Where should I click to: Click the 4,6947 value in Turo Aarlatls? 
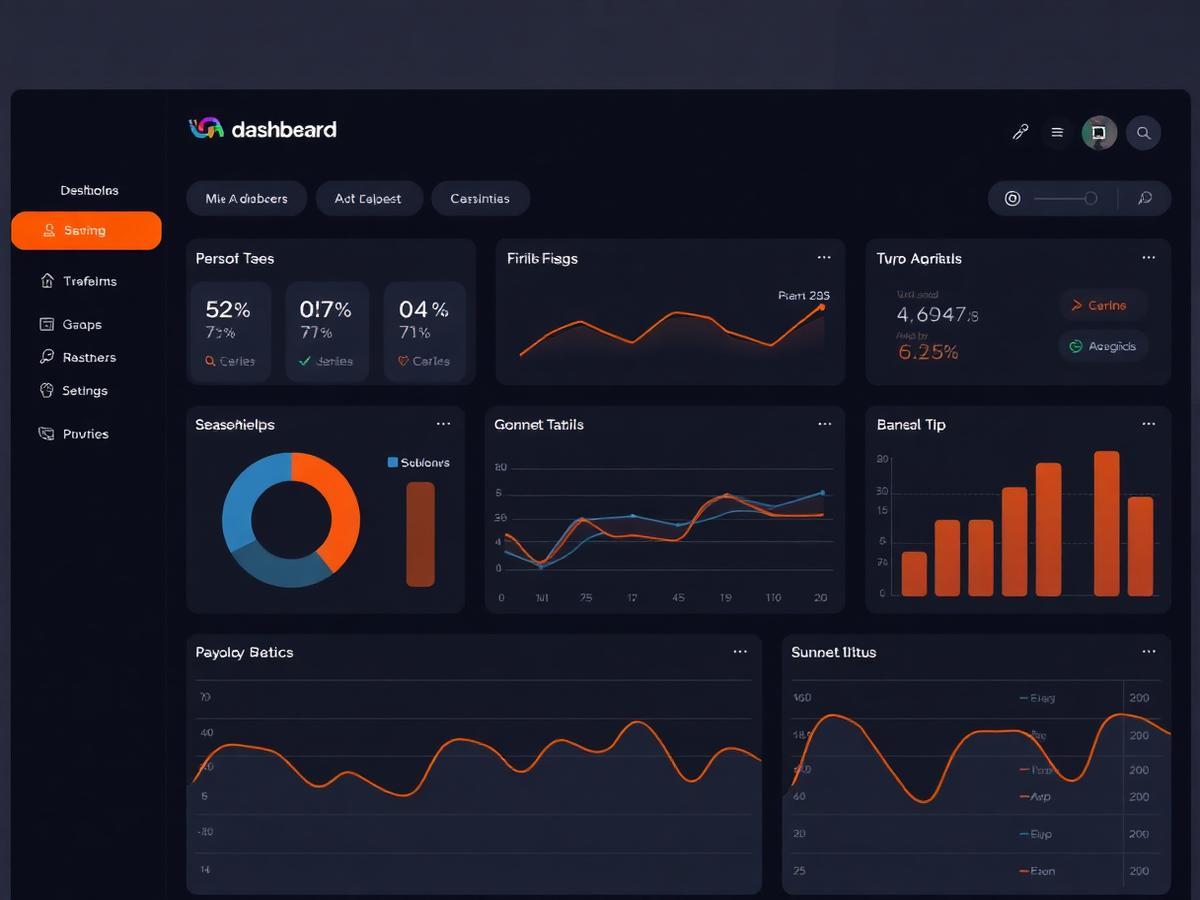tap(938, 315)
